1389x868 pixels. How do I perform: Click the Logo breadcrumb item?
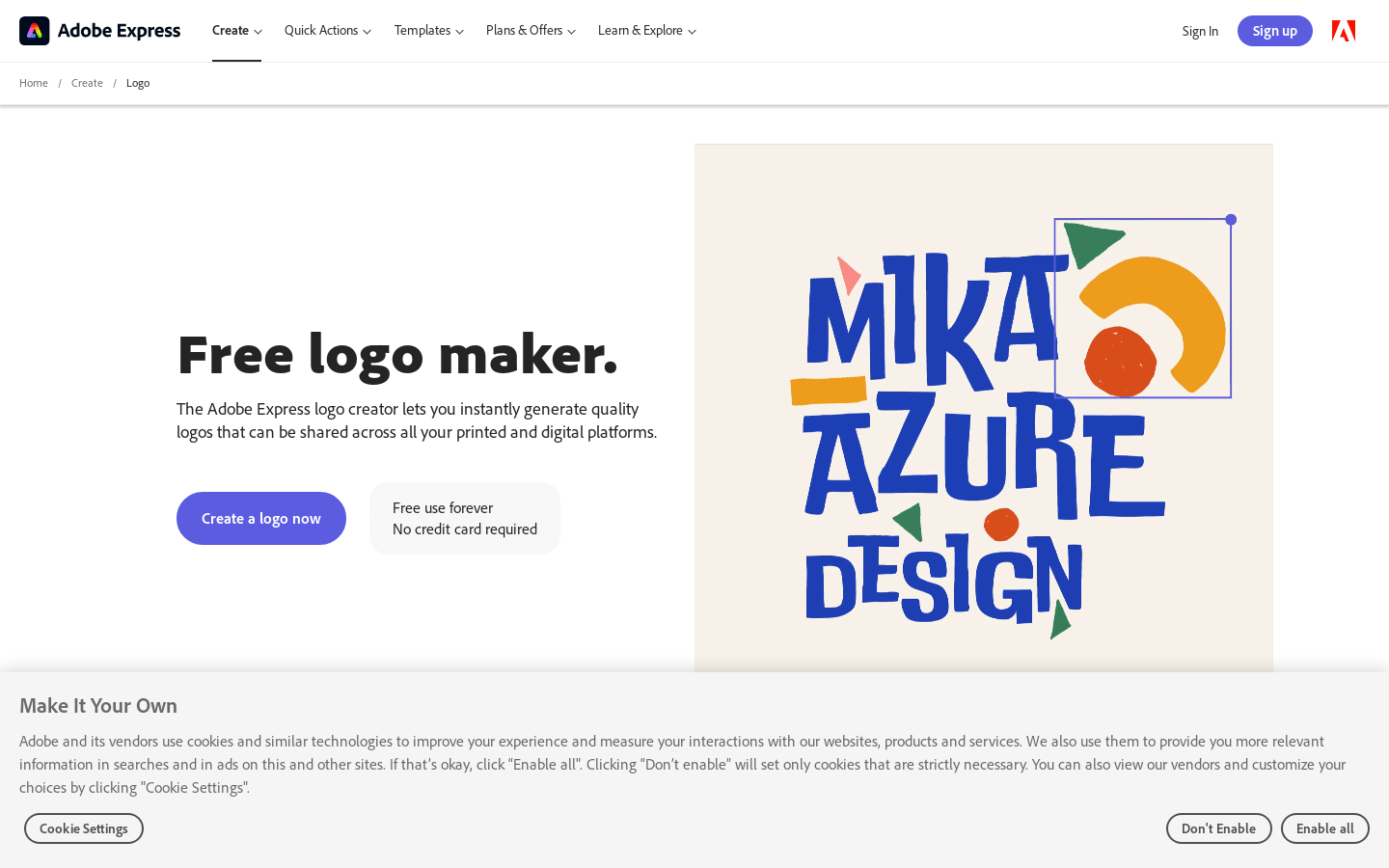[138, 83]
